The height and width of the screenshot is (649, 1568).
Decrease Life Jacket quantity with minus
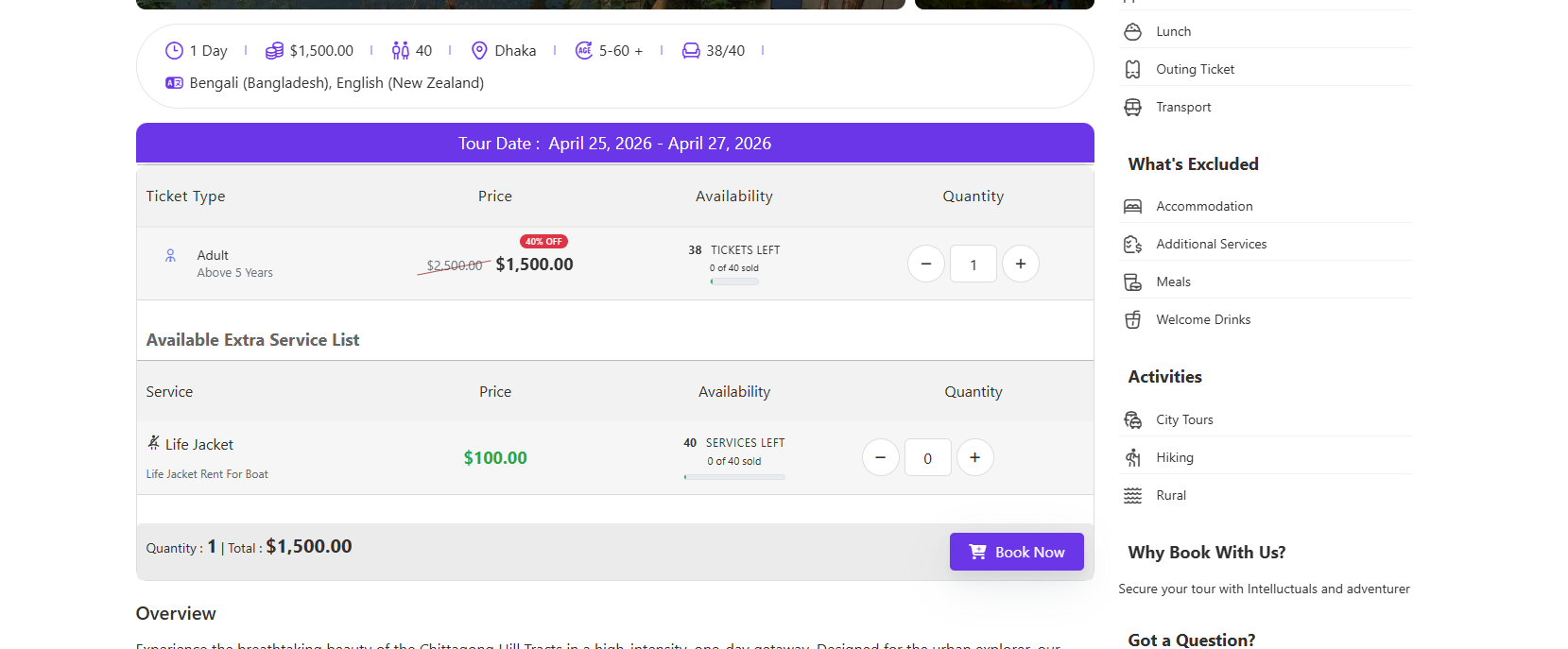pyautogui.click(x=881, y=457)
